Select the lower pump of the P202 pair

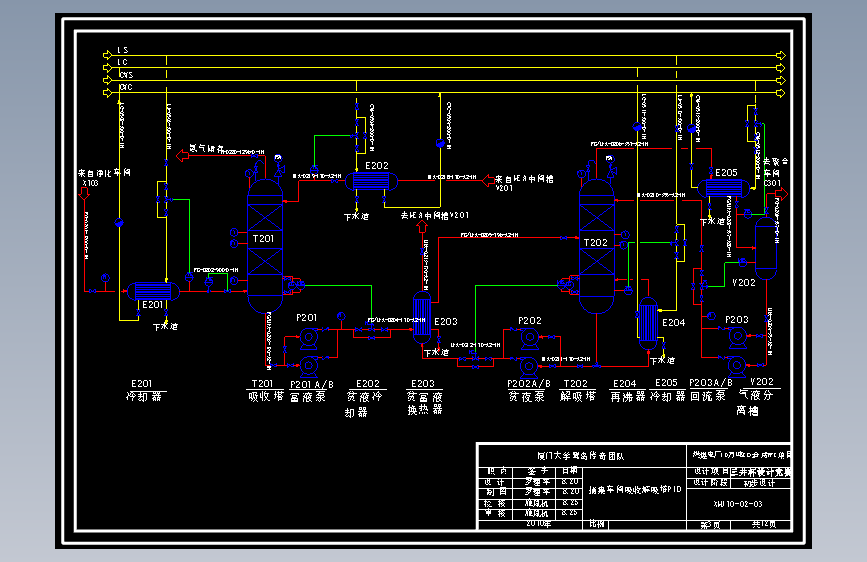click(528, 366)
